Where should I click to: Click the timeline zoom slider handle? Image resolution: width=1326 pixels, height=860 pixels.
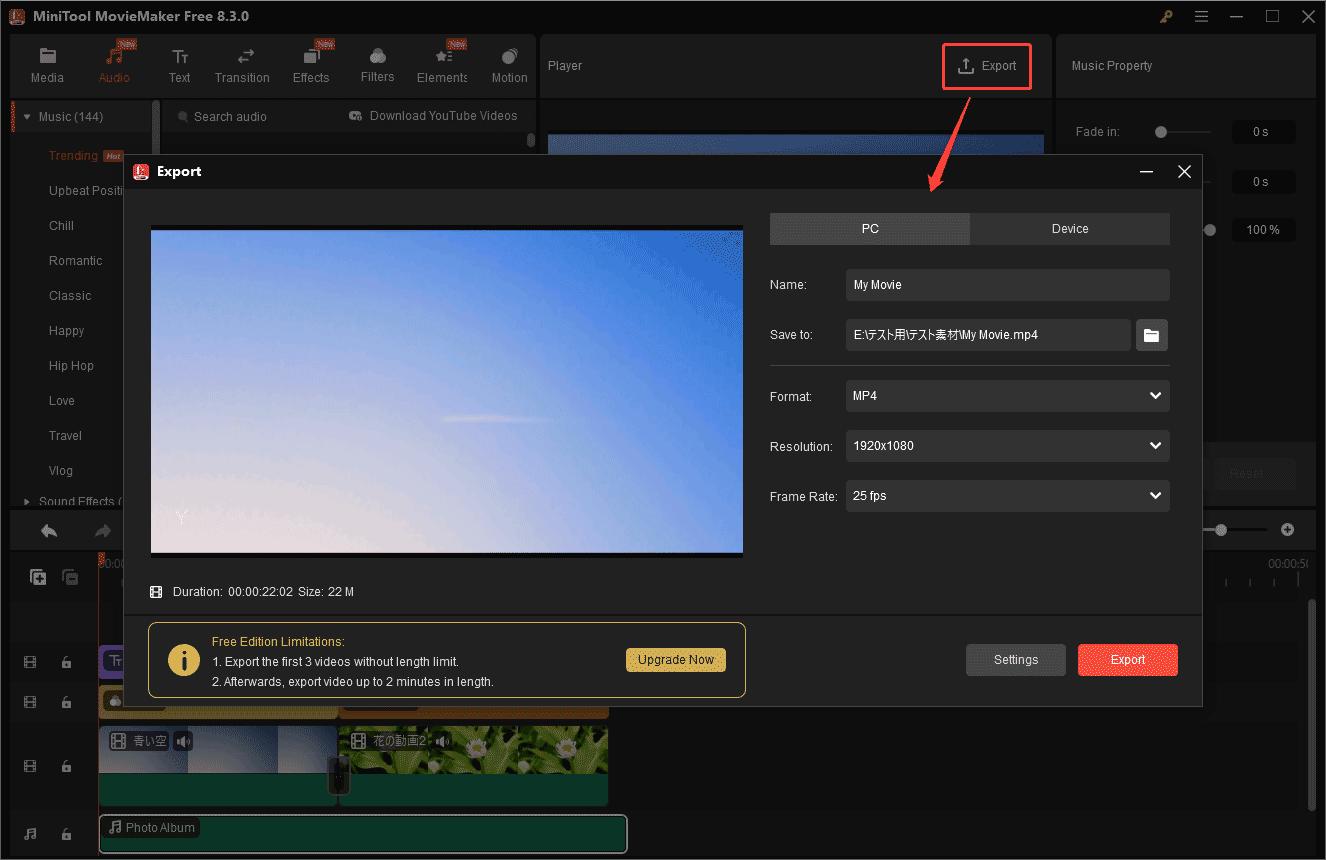point(1221,530)
